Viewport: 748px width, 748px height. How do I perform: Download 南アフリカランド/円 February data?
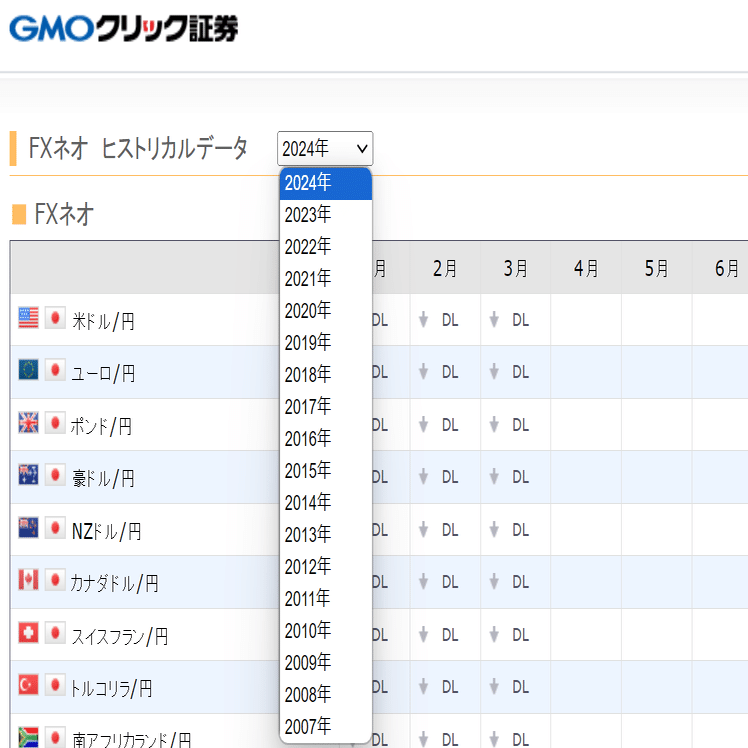[x=439, y=739]
